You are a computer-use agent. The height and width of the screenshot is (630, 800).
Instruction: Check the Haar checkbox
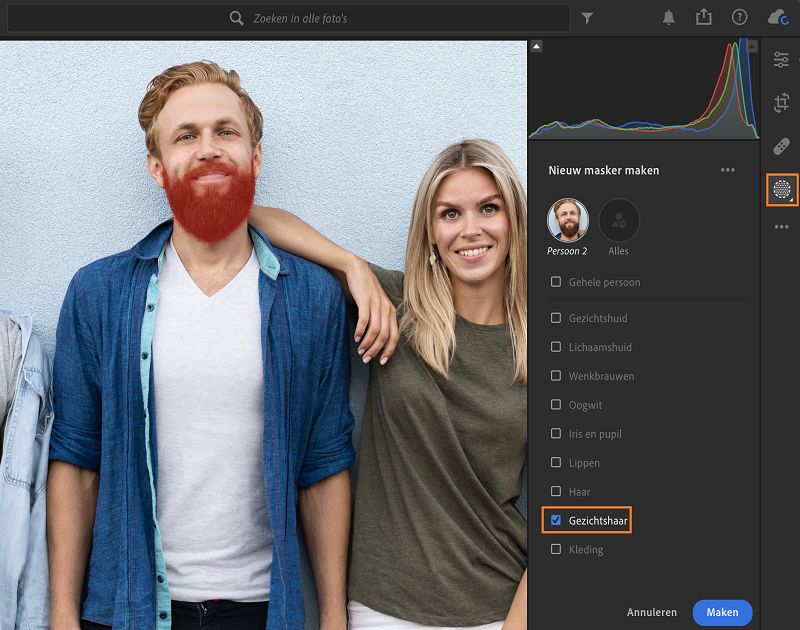point(556,491)
